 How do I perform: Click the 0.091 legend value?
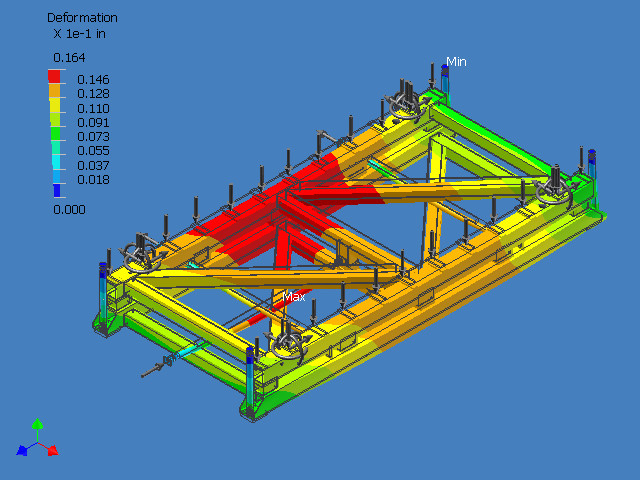point(93,122)
